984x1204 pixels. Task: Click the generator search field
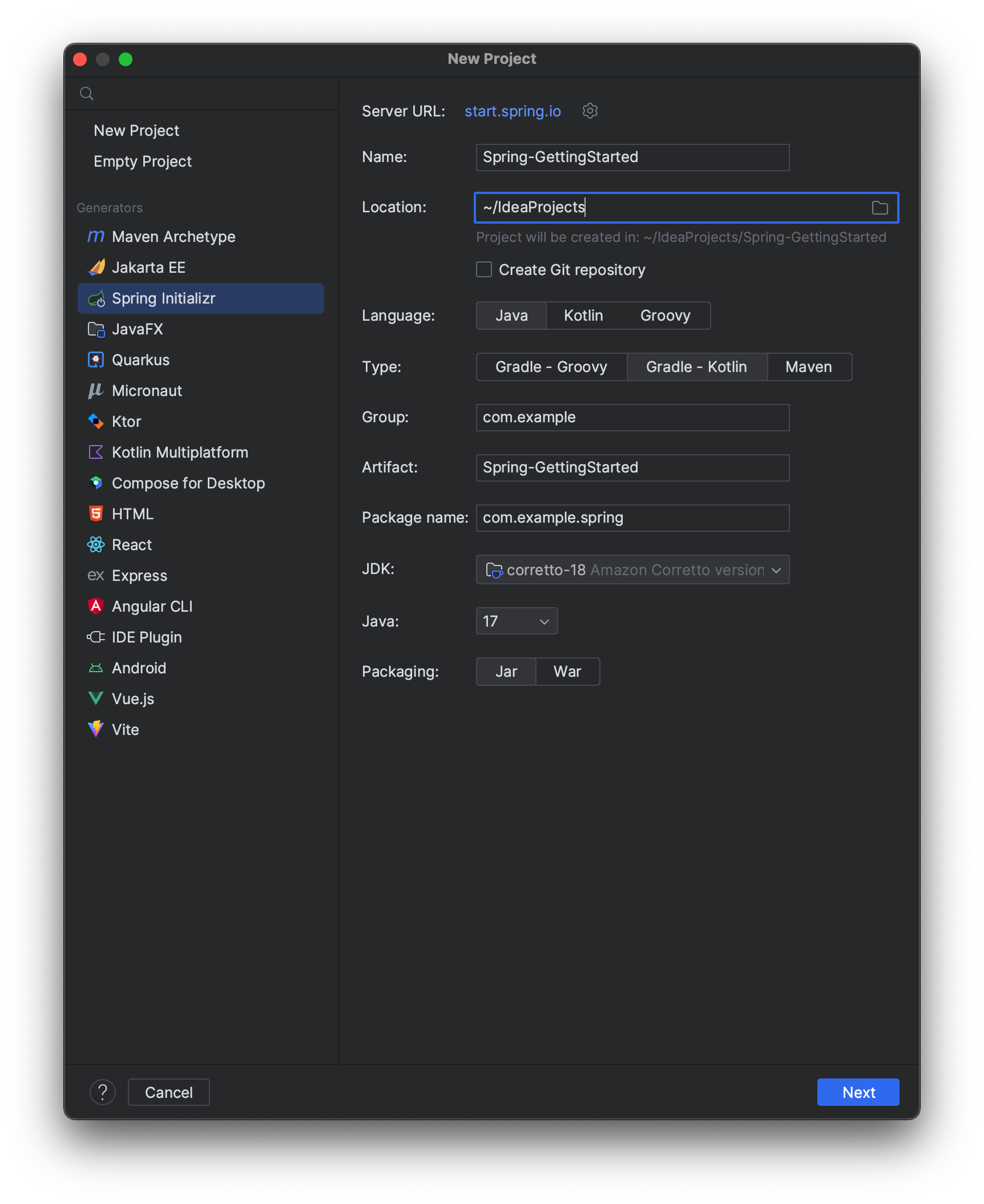[201, 94]
